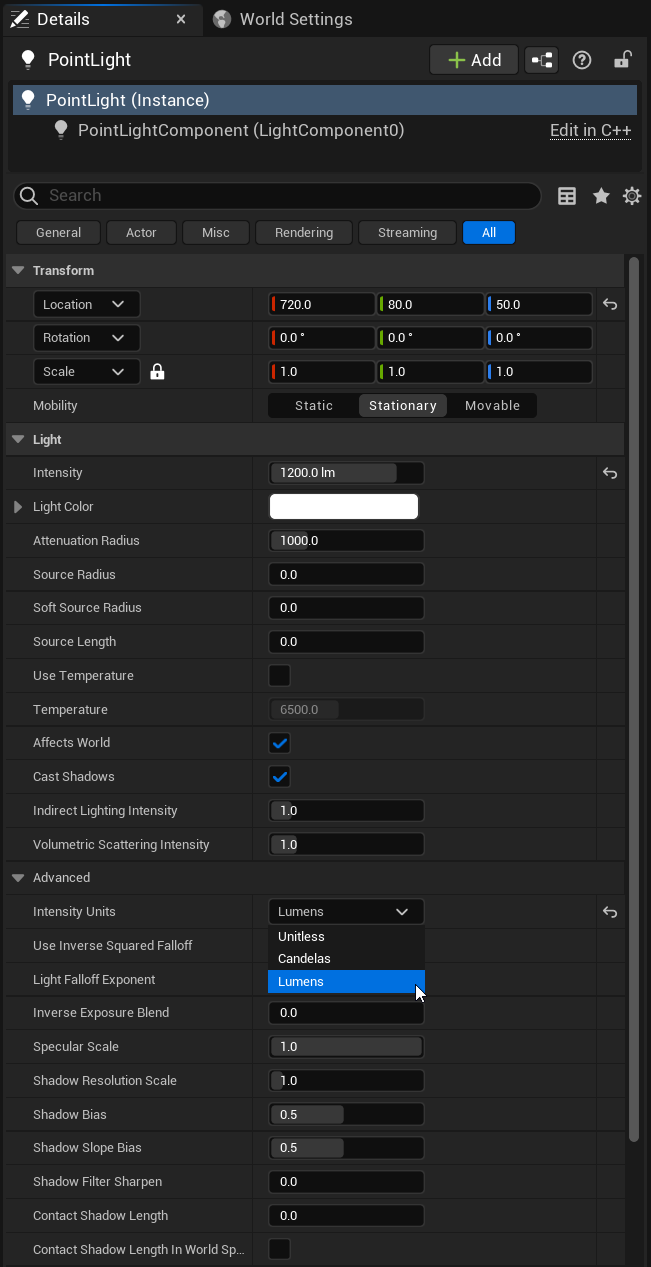Click the World Settings globe icon
Image resolution: width=651 pixels, height=1267 pixels.
[x=222, y=19]
